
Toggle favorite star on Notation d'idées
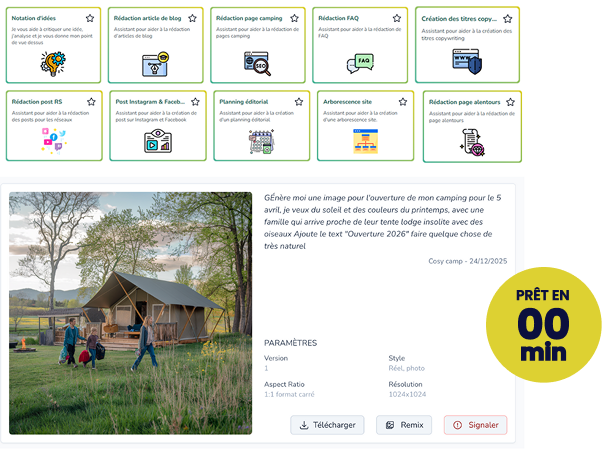(90, 18)
